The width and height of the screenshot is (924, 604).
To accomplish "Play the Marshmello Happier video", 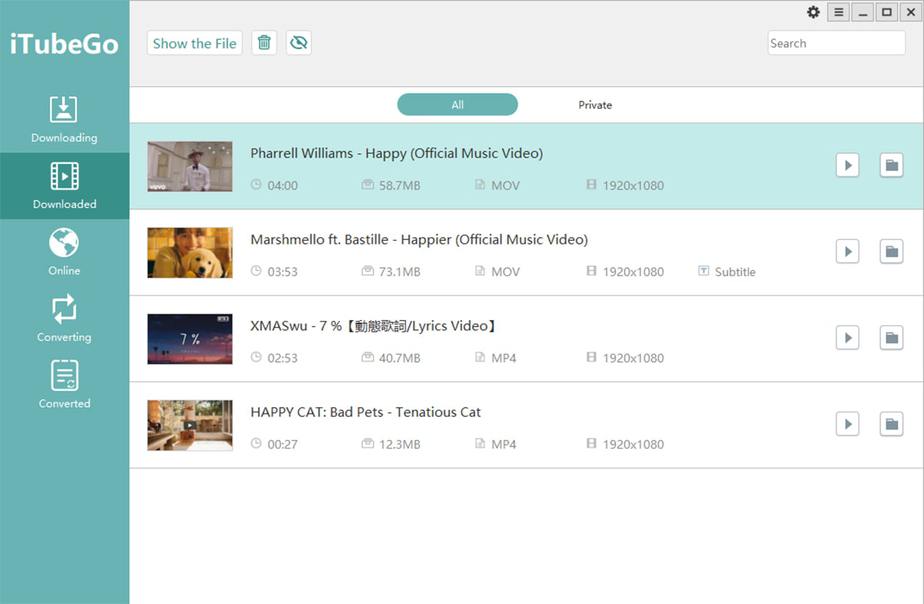I will [847, 252].
